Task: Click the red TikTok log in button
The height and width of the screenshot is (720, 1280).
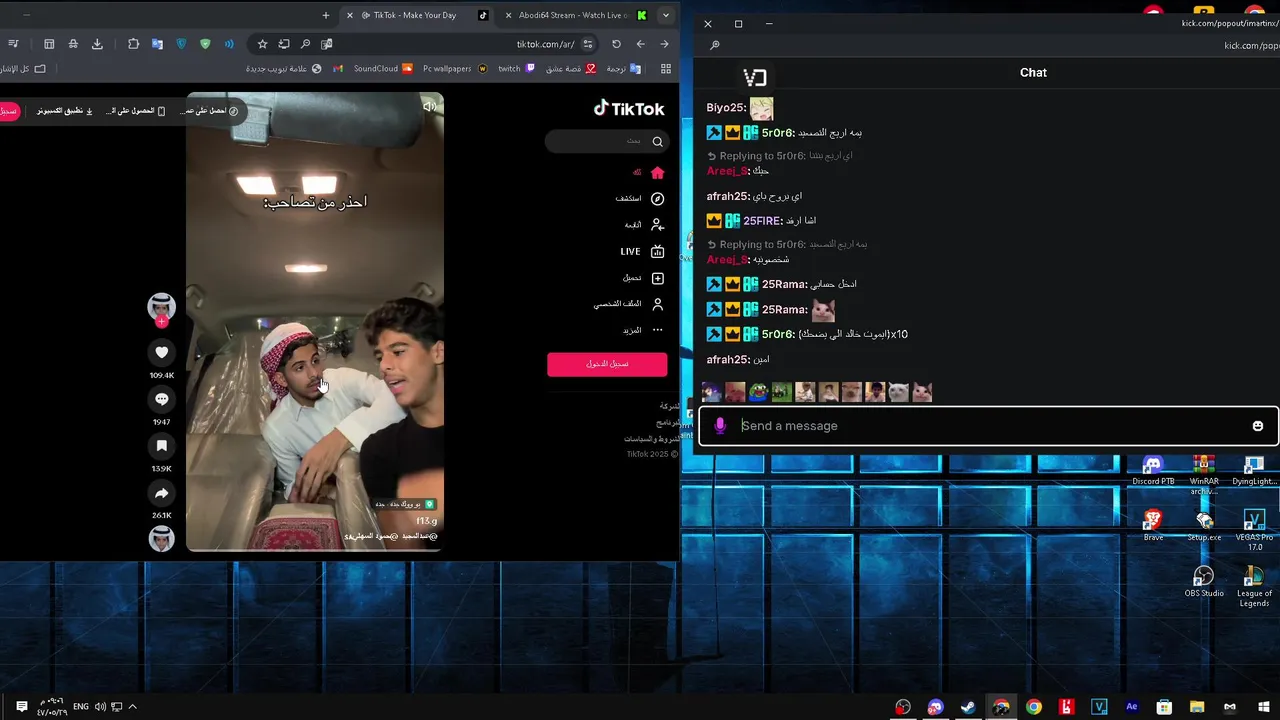Action: click(607, 364)
